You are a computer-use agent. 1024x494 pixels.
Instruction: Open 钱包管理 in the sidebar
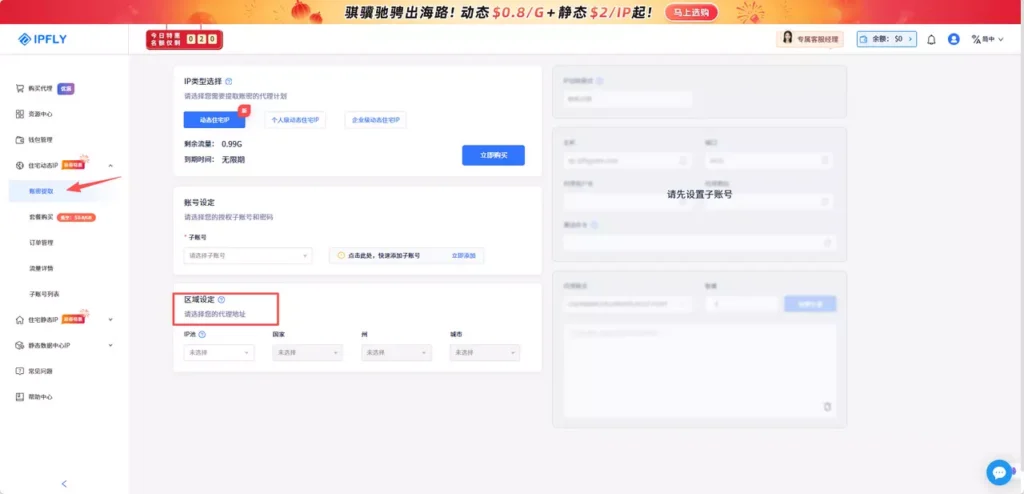point(40,140)
